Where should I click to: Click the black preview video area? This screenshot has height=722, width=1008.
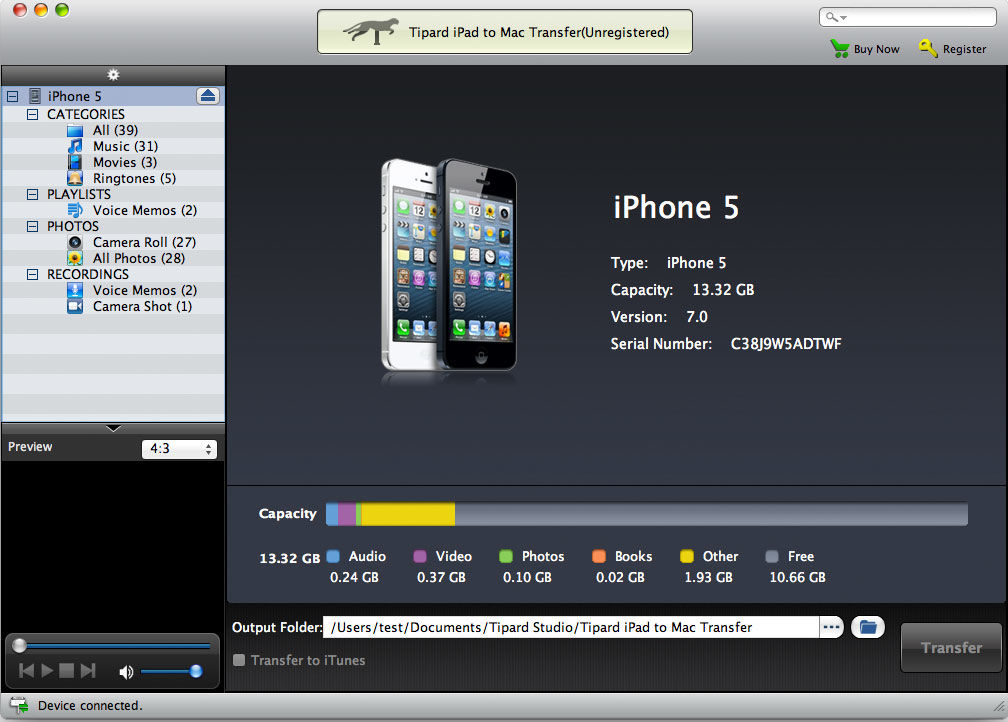pyautogui.click(x=113, y=546)
